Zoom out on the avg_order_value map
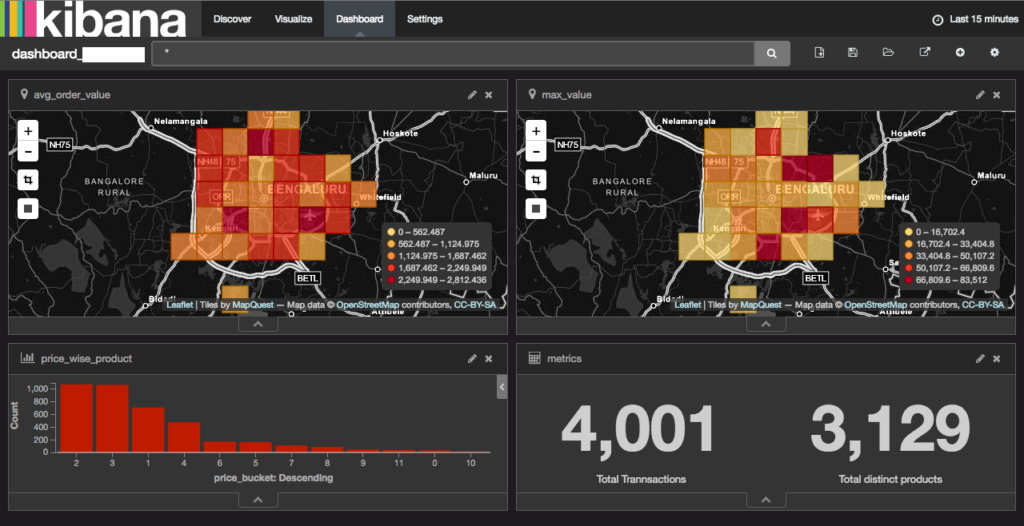Viewport: 1024px width, 526px height. [x=28, y=152]
